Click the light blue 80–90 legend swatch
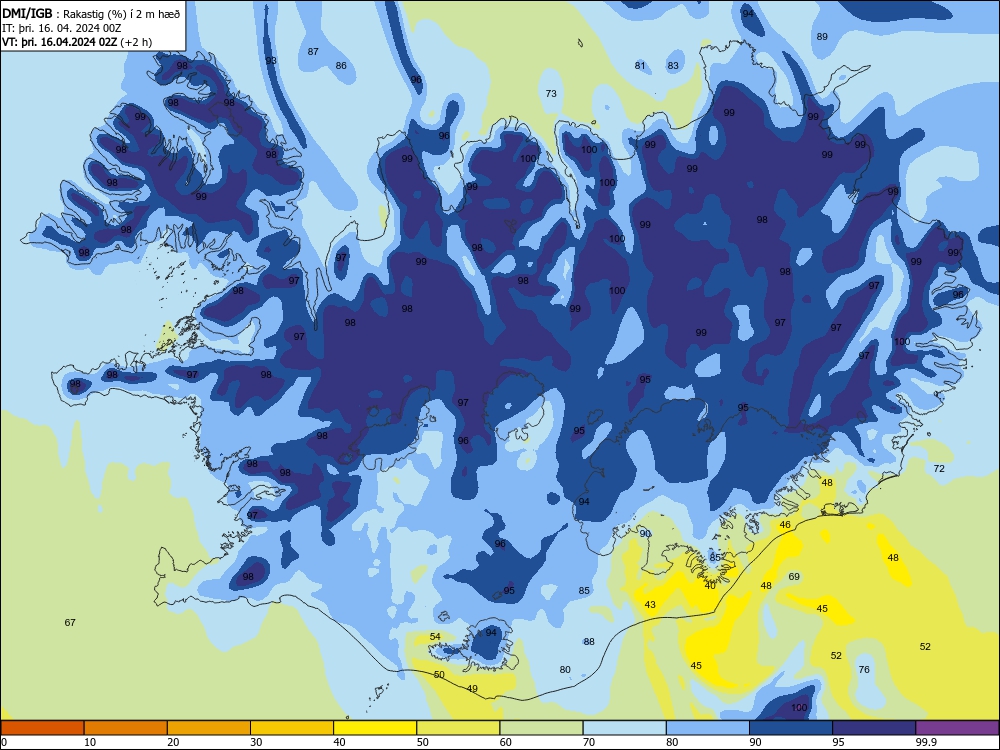 pos(708,728)
